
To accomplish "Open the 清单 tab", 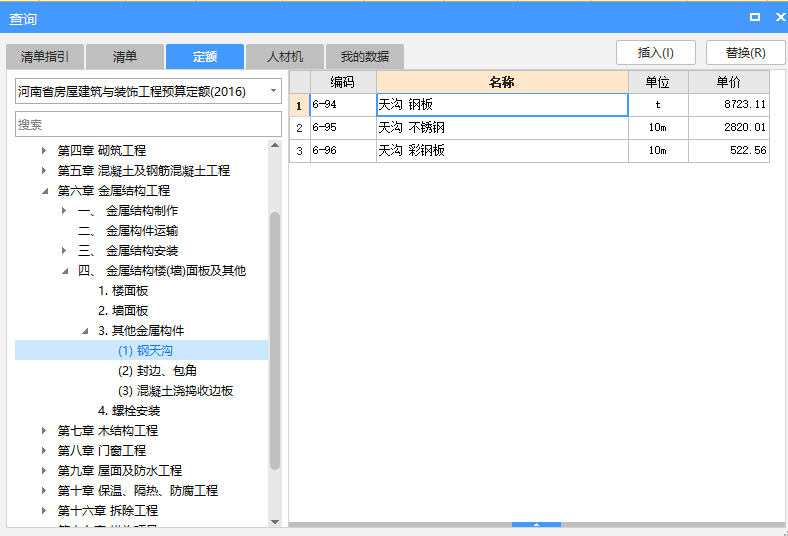I will click(x=125, y=57).
